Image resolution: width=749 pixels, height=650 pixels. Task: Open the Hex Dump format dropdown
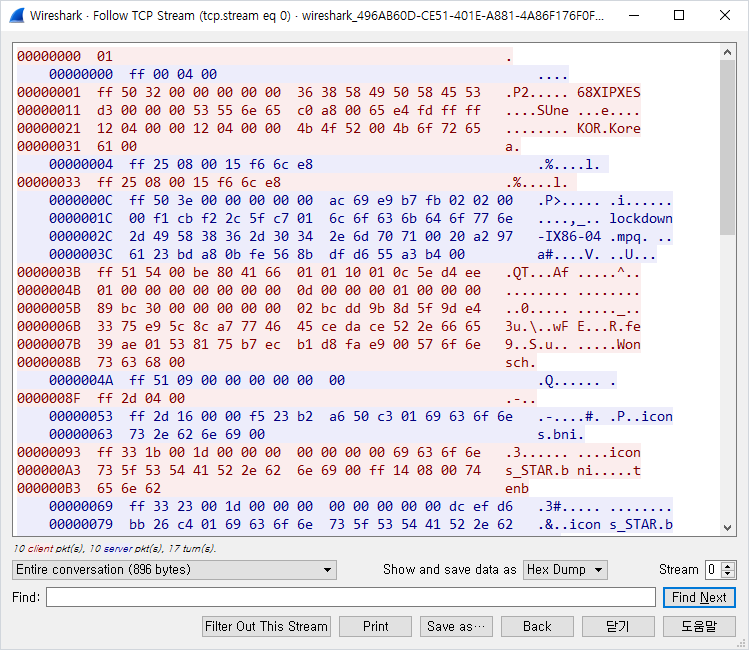tap(565, 570)
